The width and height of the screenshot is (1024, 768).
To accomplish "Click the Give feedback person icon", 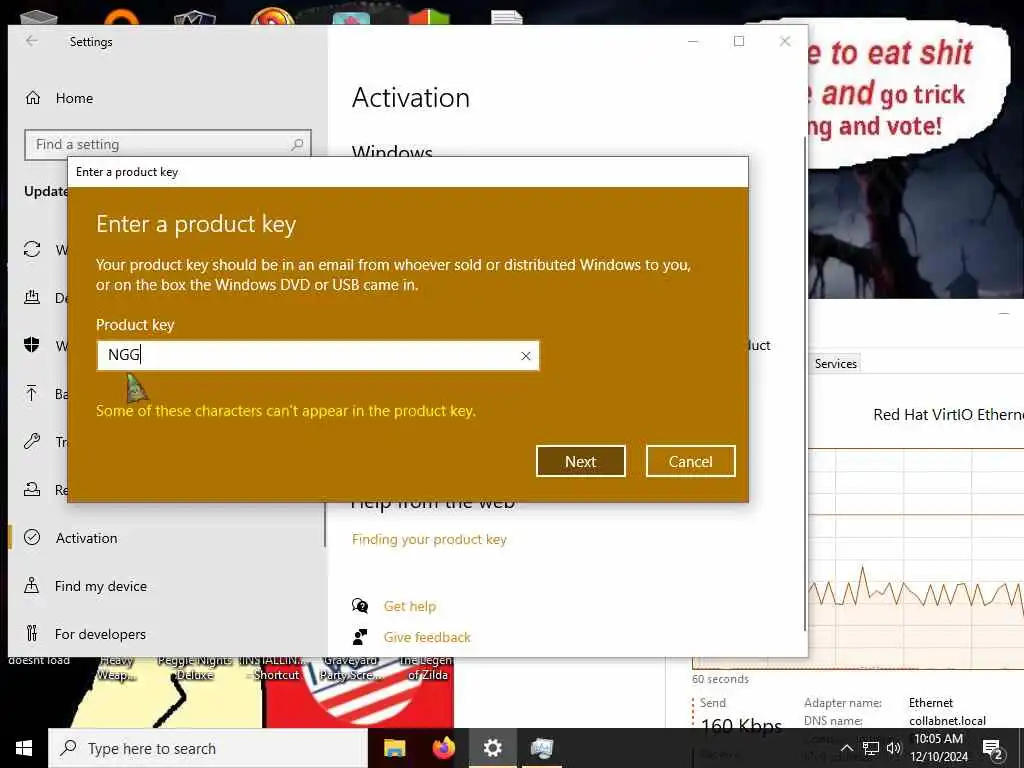I will 360,637.
